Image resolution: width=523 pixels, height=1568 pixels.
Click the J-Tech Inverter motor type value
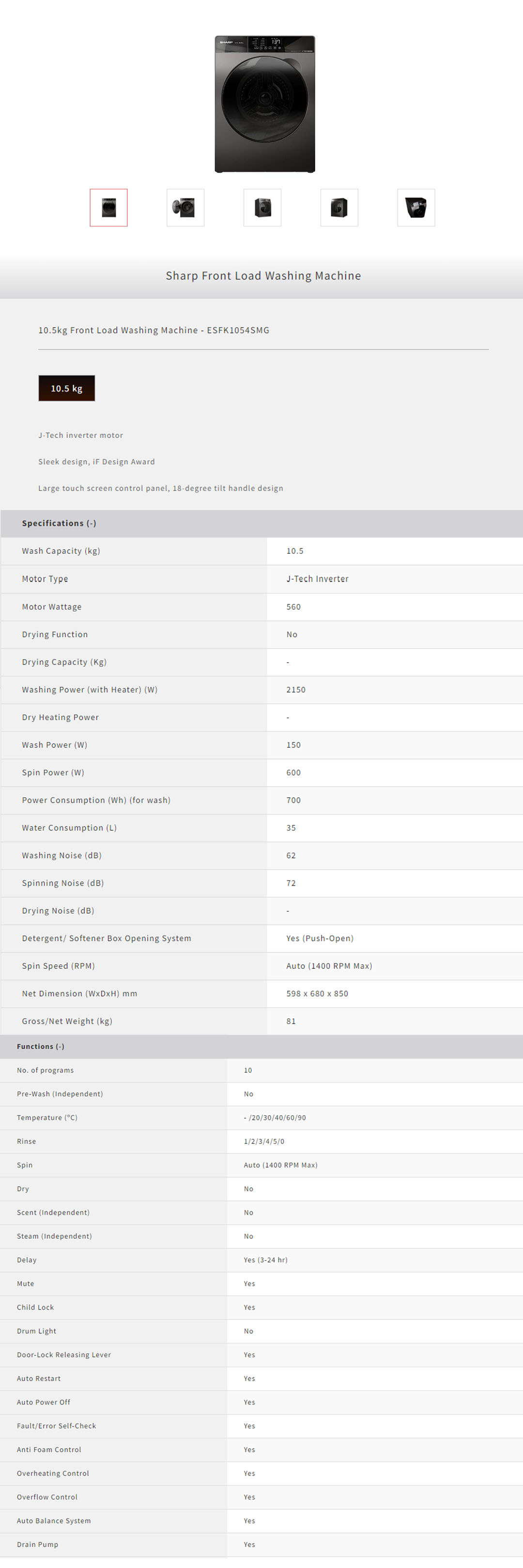(x=317, y=579)
